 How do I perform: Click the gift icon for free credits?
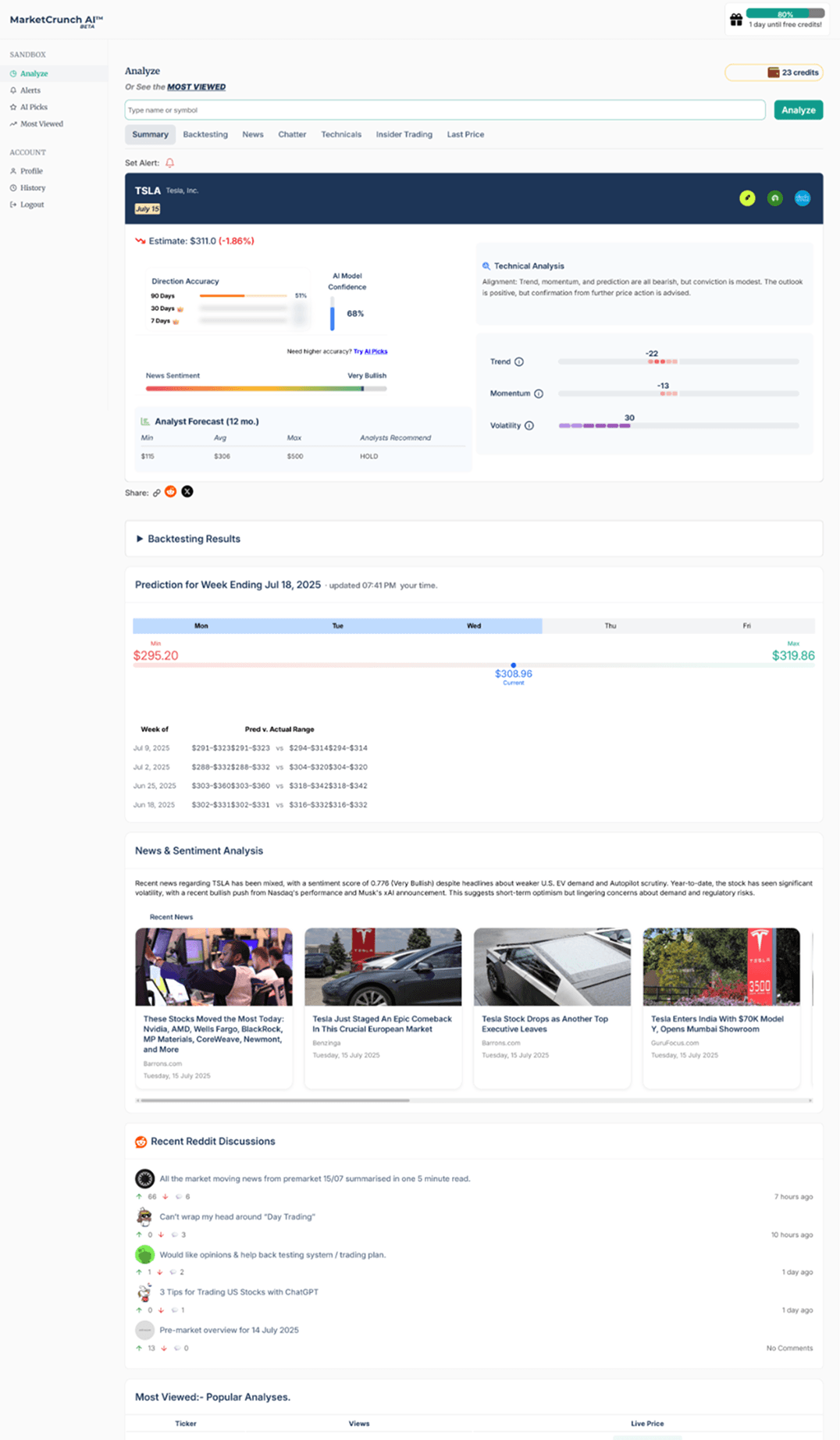pos(736,20)
